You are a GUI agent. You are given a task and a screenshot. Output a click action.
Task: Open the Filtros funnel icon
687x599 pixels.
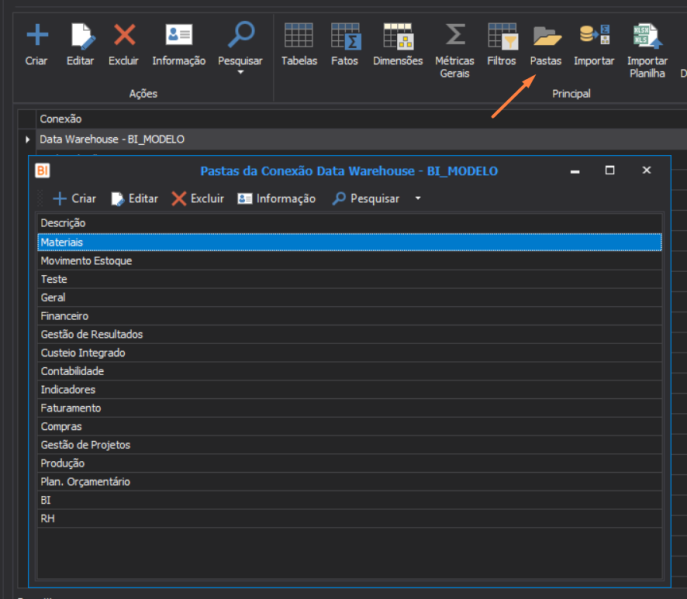click(x=502, y=36)
